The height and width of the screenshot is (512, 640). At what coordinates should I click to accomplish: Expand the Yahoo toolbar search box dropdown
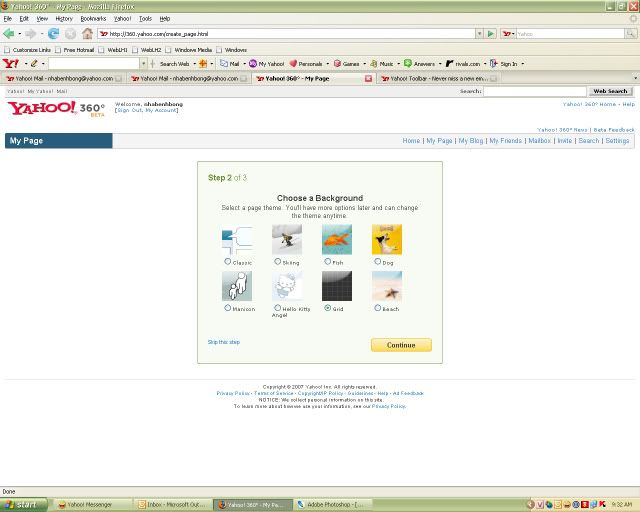tap(143, 64)
